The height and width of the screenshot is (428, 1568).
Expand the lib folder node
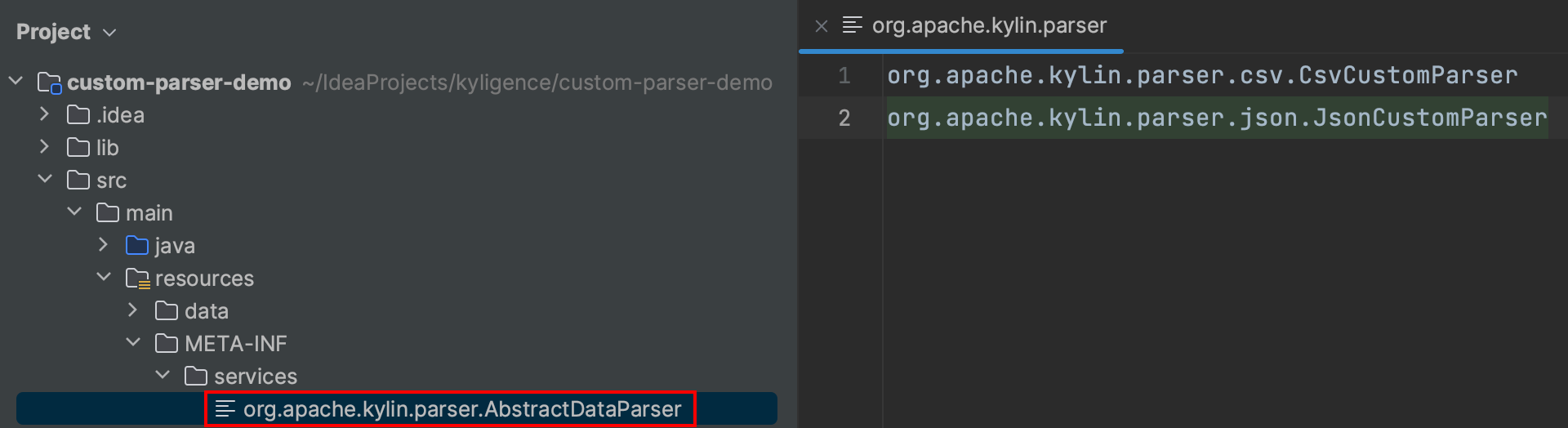pos(45,147)
